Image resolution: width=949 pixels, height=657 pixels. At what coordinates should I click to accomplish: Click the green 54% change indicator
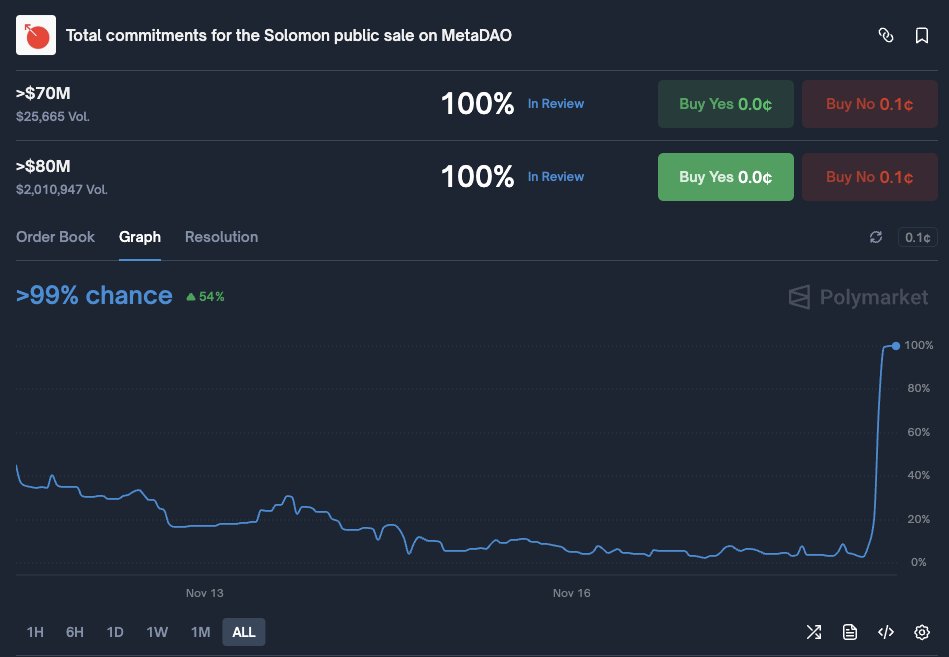point(205,296)
